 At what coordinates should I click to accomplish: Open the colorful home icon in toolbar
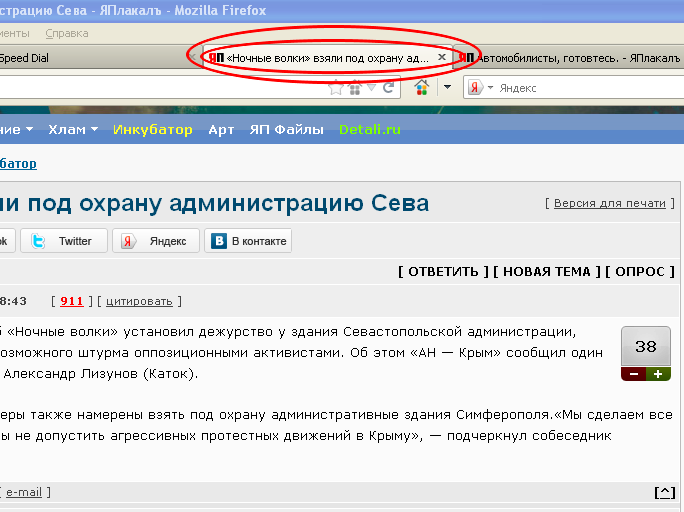point(421,88)
